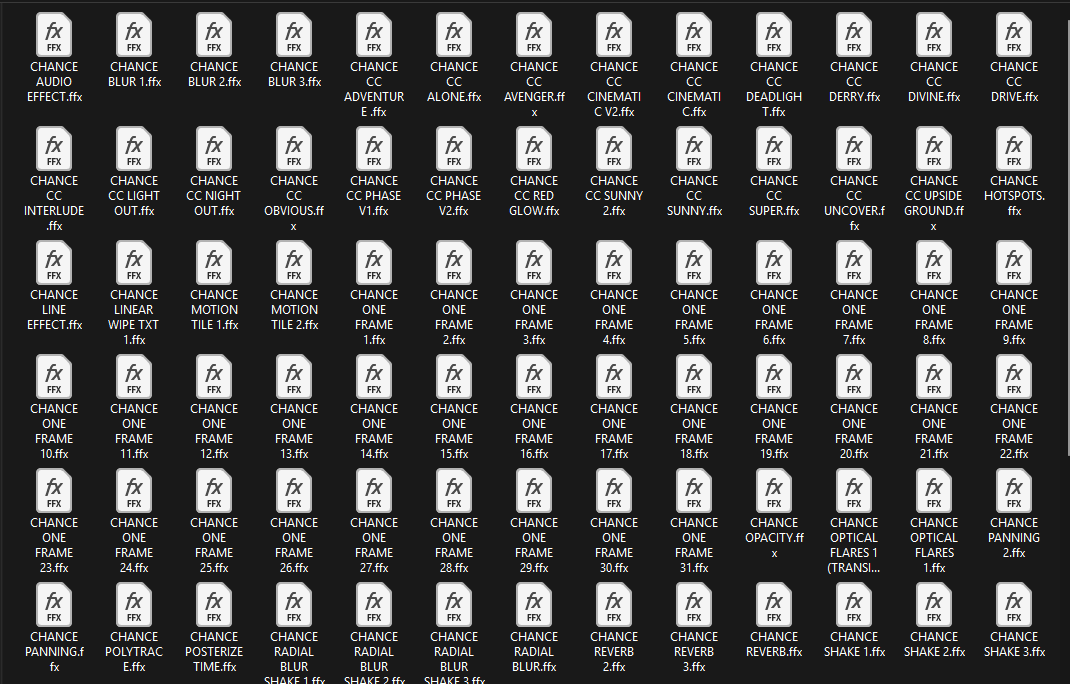Screen dimensions: 1070x684
Task: Select the CHANCE ONE FRAME 31.ffx icon
Action: pyautogui.click(x=694, y=490)
